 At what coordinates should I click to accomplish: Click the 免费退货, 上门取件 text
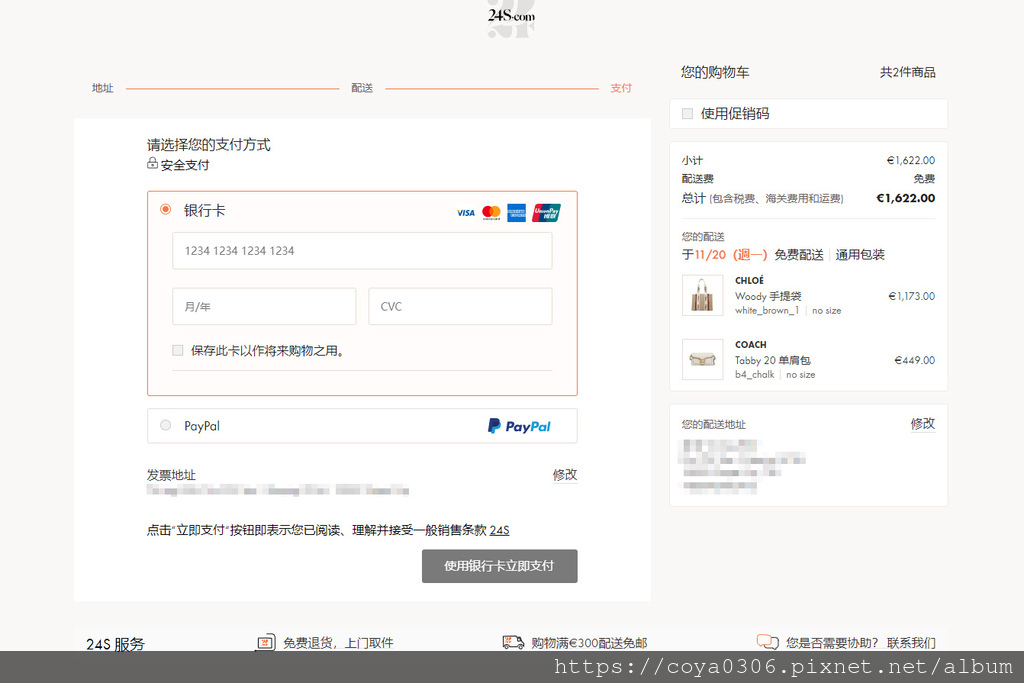click(338, 643)
